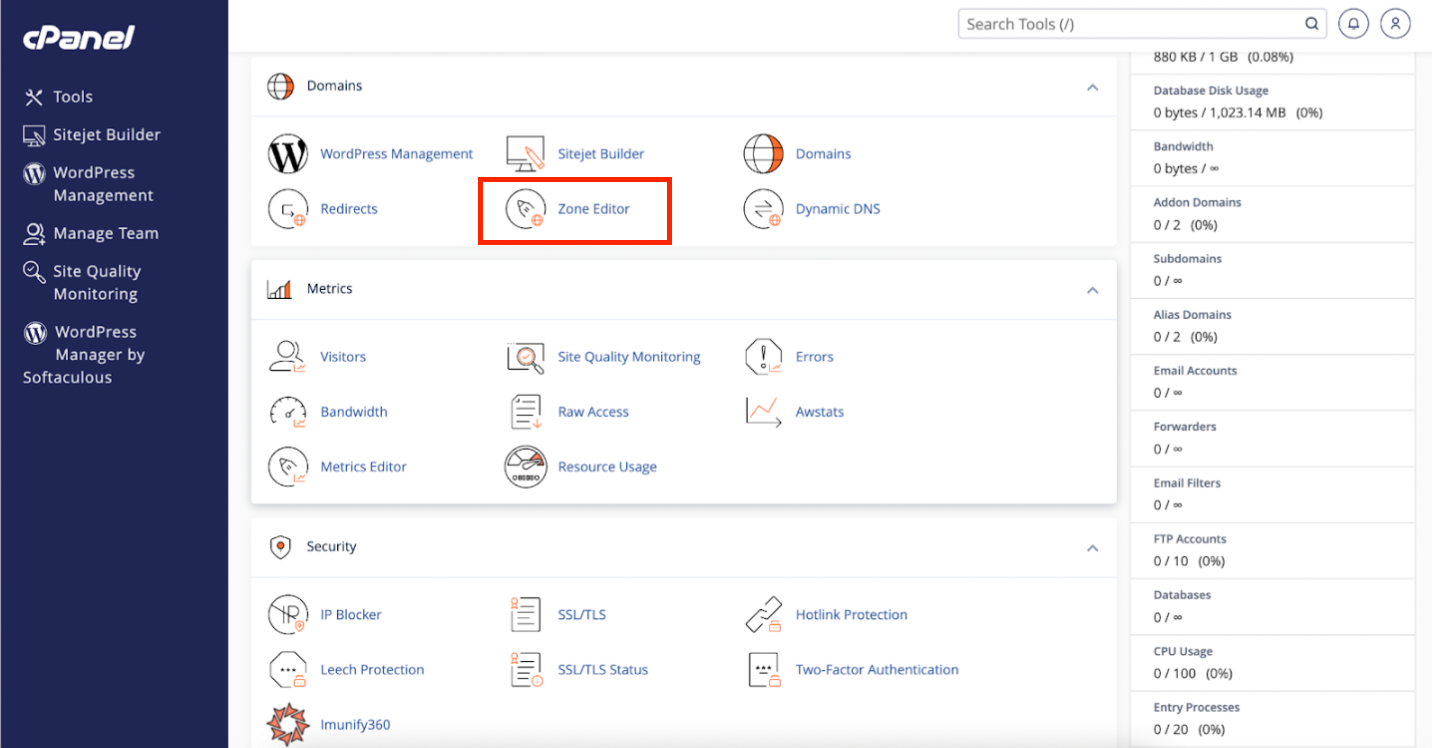Open the Zone Editor icon
The height and width of the screenshot is (748, 1432).
(525, 210)
